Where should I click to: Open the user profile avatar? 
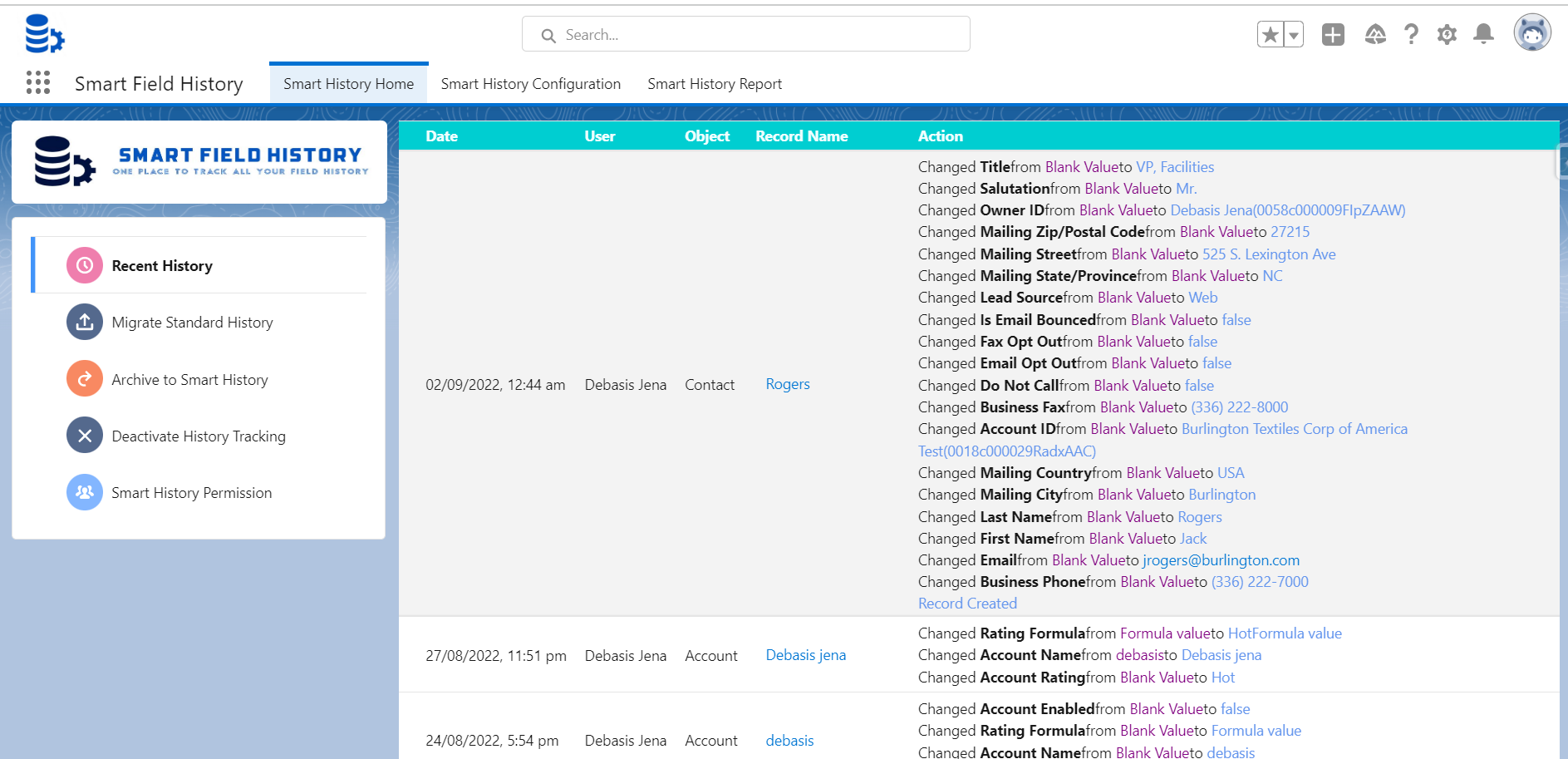tap(1531, 34)
